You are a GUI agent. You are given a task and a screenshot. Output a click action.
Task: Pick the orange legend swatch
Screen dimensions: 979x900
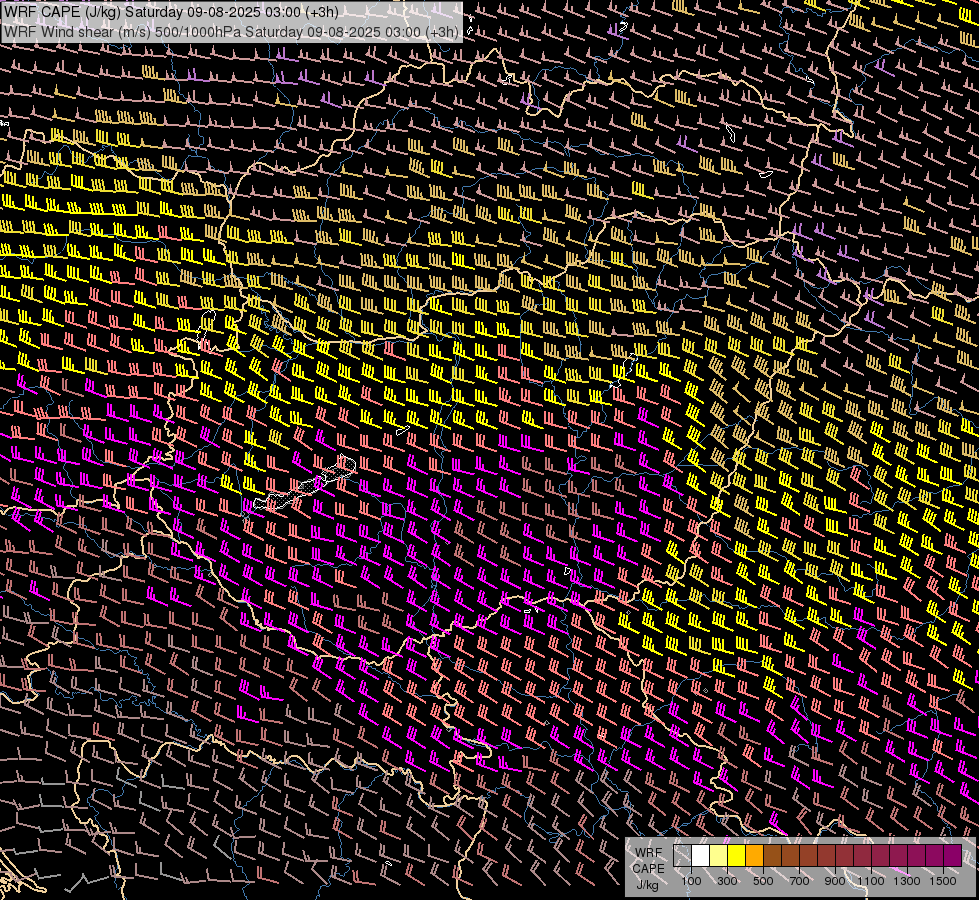click(755, 855)
